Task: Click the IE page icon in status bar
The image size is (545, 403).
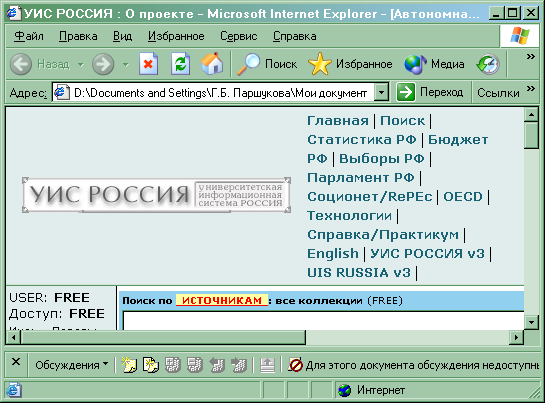Action: (x=13, y=390)
